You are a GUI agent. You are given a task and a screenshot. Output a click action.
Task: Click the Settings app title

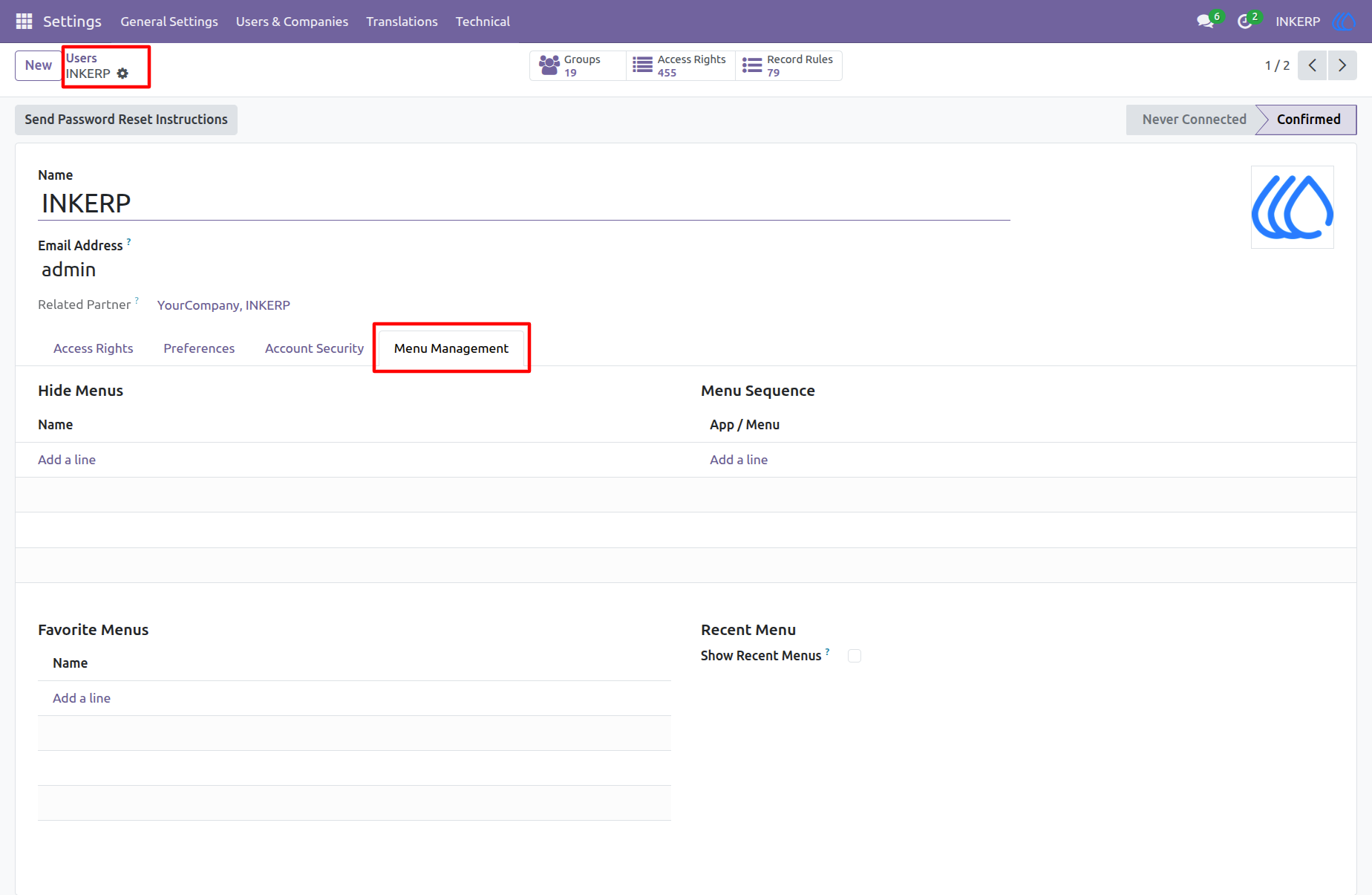(x=72, y=22)
